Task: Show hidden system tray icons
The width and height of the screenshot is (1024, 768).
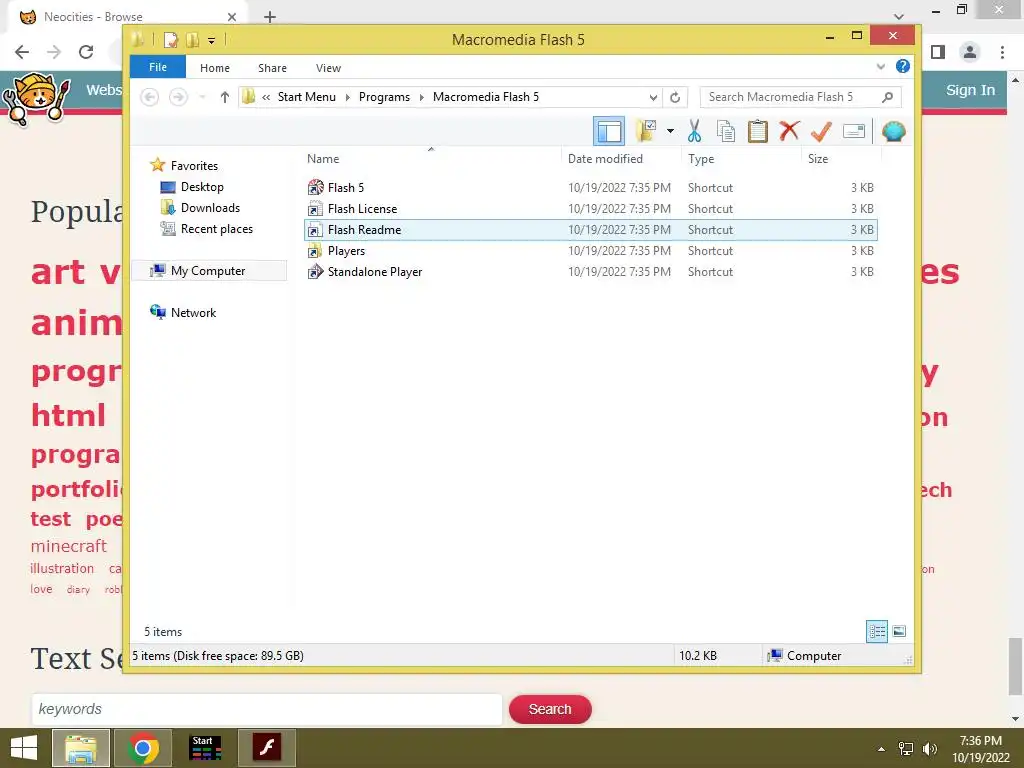Action: [x=882, y=749]
